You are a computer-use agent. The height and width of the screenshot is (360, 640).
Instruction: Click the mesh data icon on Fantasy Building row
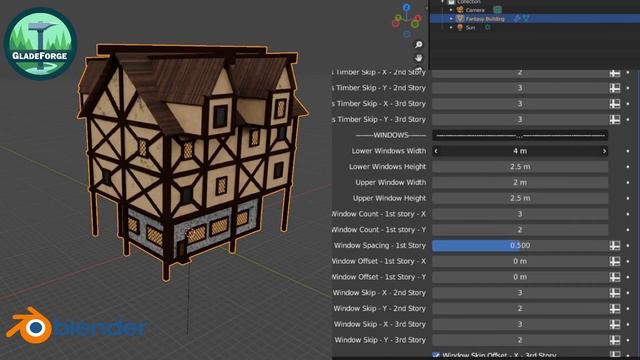526,18
